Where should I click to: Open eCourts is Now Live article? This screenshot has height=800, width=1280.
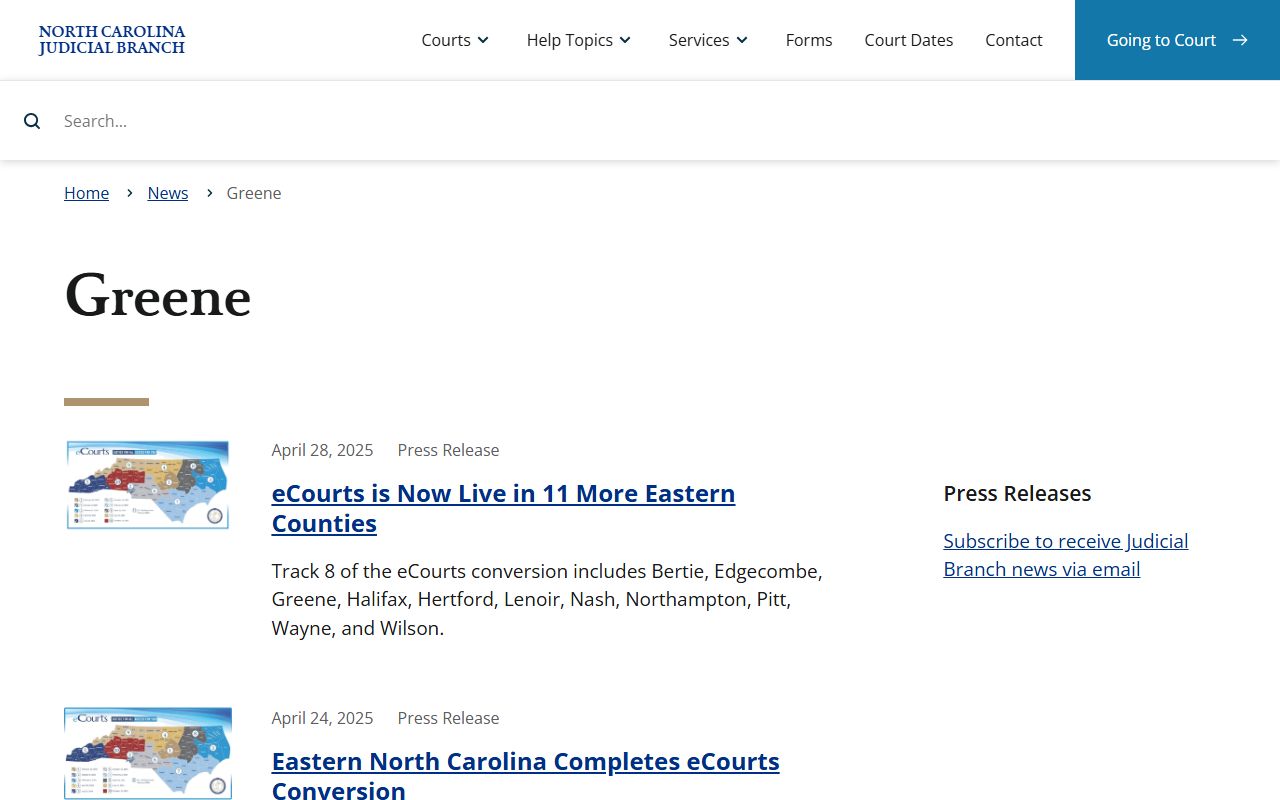click(503, 508)
